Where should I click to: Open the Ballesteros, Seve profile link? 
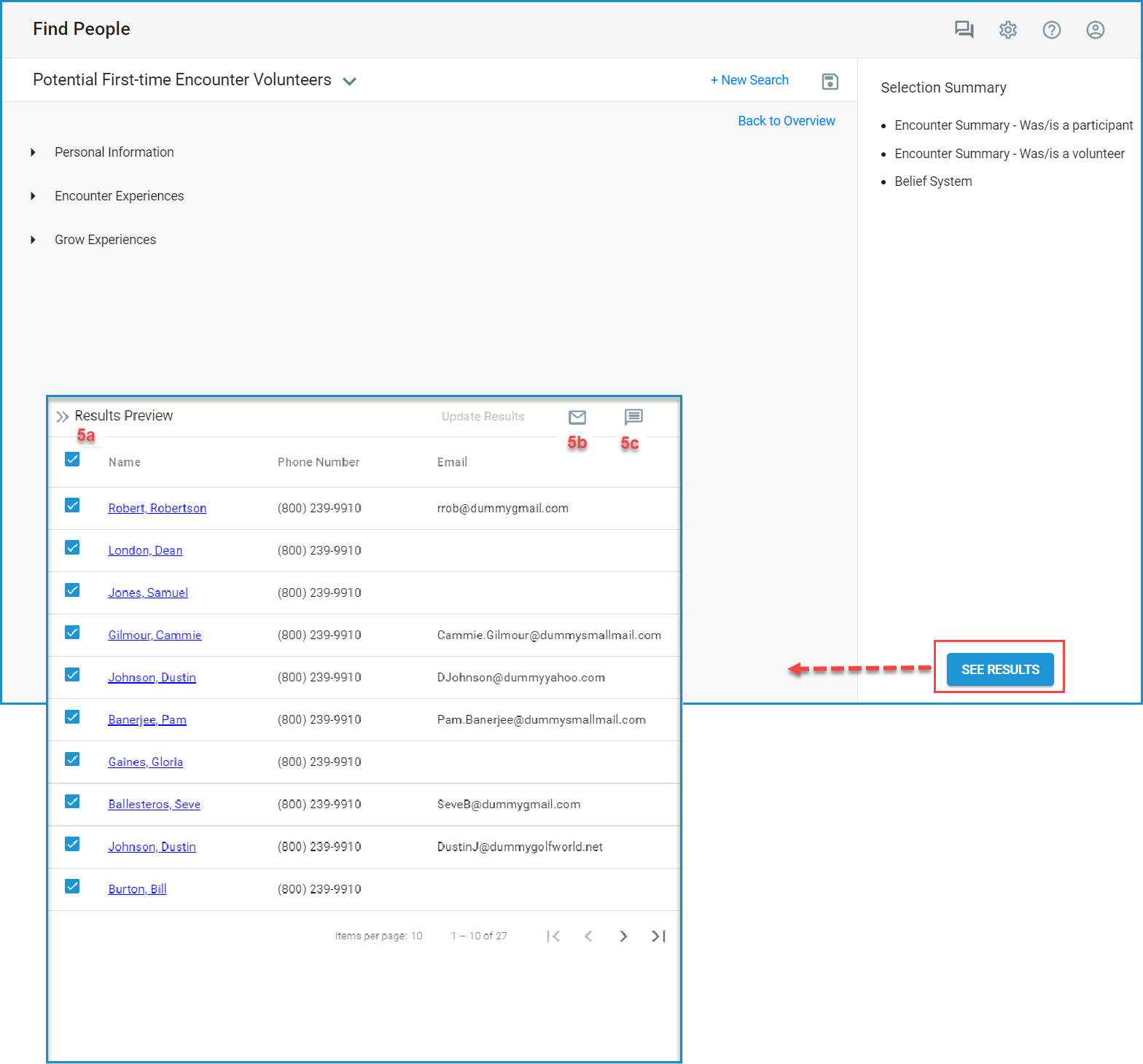[155, 804]
